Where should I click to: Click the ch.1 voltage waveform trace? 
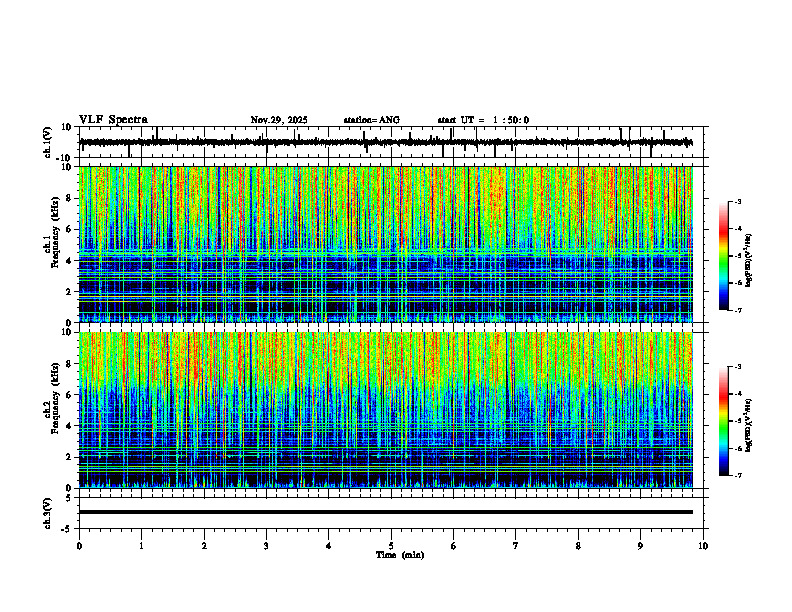point(386,142)
